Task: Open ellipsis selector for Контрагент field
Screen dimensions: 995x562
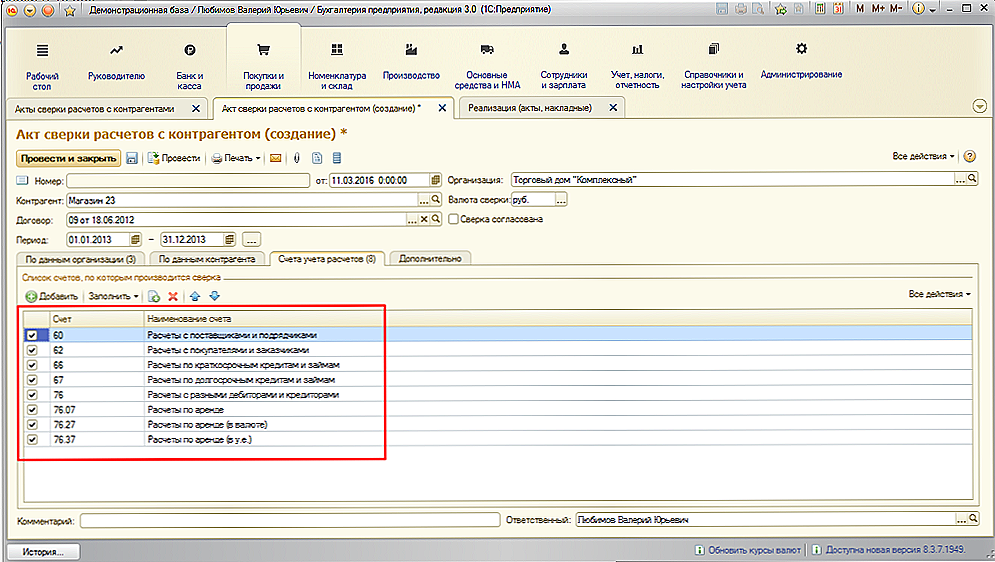Action: coord(424,200)
